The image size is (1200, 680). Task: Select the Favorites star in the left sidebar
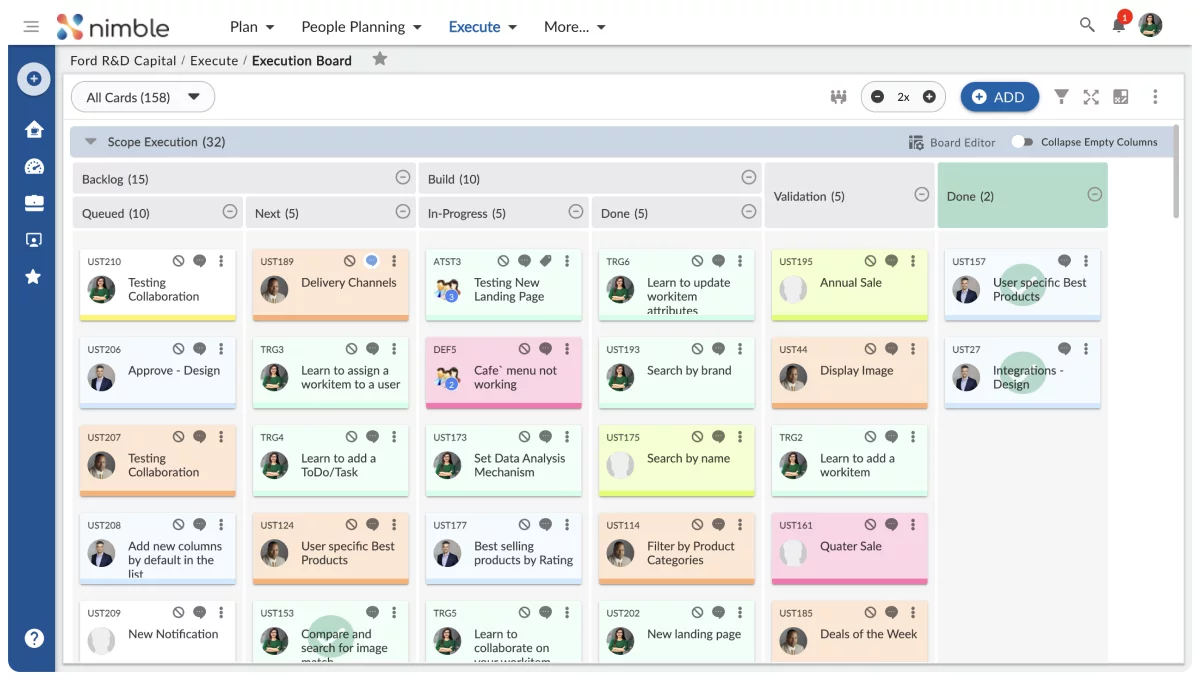click(x=34, y=276)
